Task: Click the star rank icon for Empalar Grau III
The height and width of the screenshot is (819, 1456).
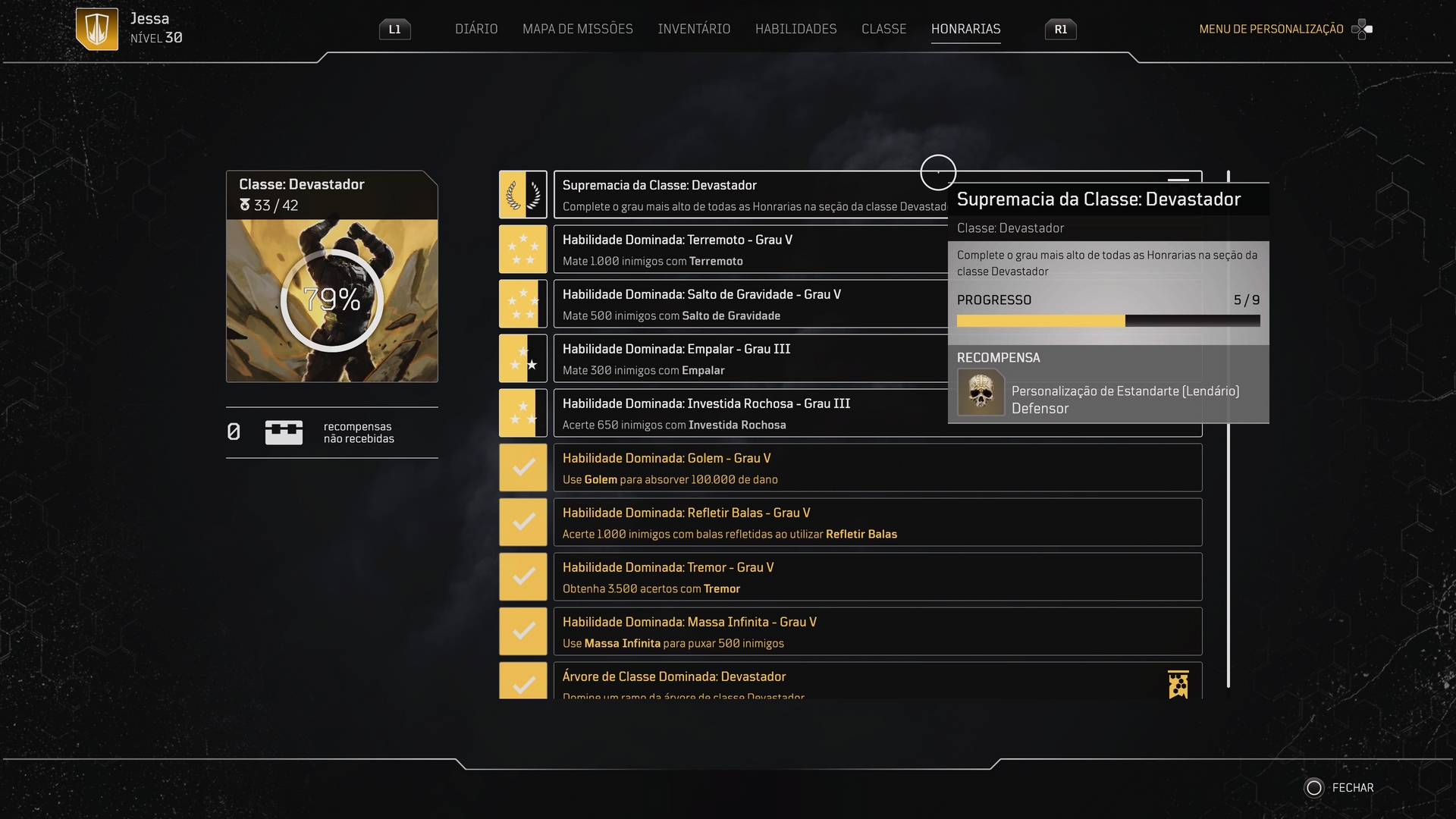Action: click(x=523, y=359)
